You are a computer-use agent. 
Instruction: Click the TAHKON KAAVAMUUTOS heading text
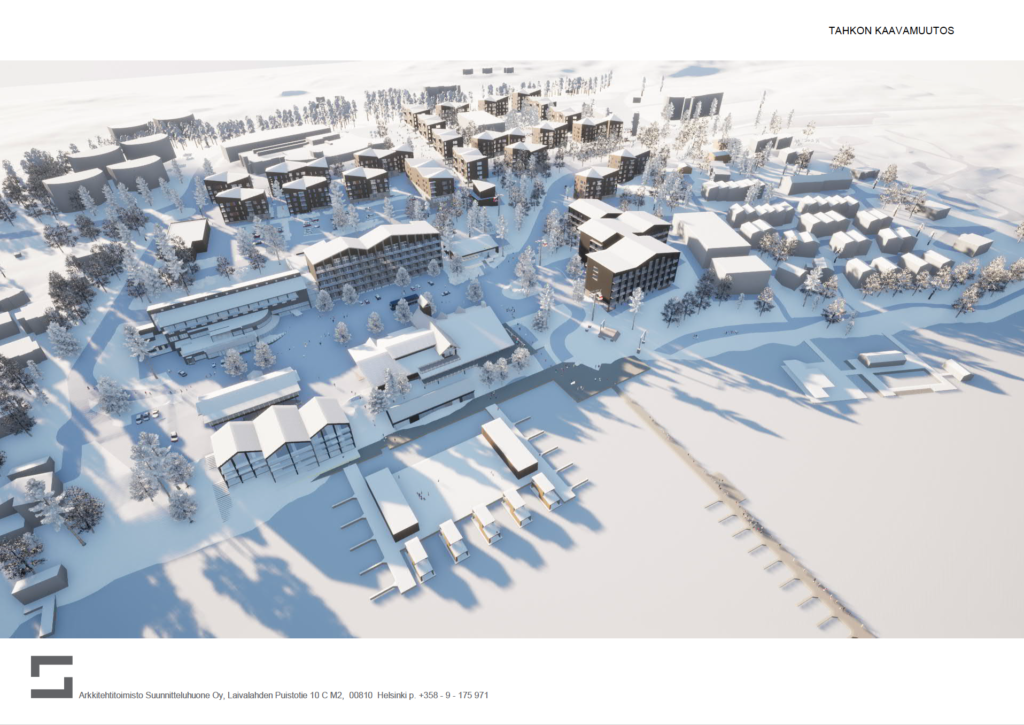(x=891, y=31)
